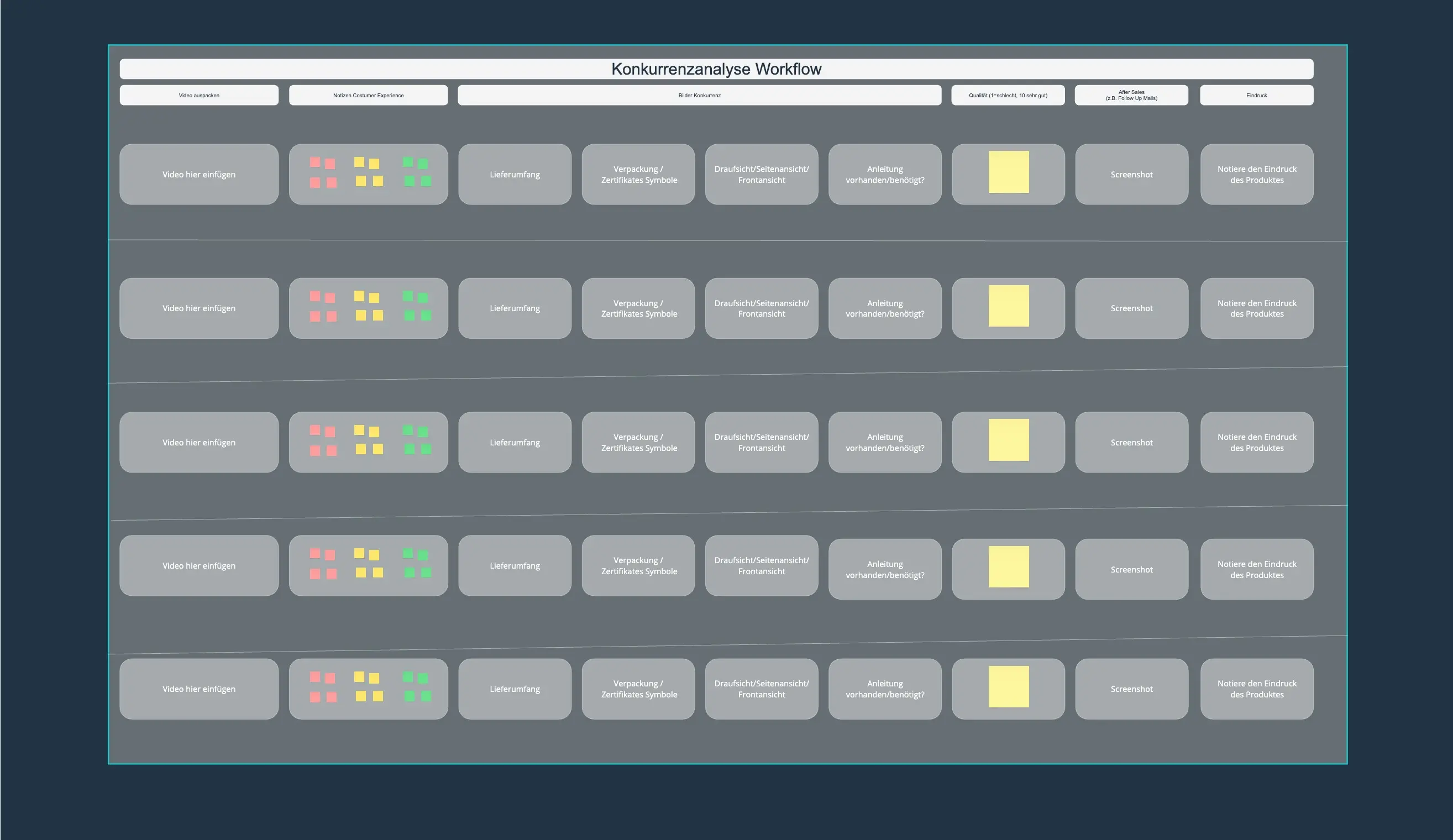This screenshot has height=840, width=1453.
Task: Click the Screenshot card in the bottom row
Action: (x=1131, y=689)
